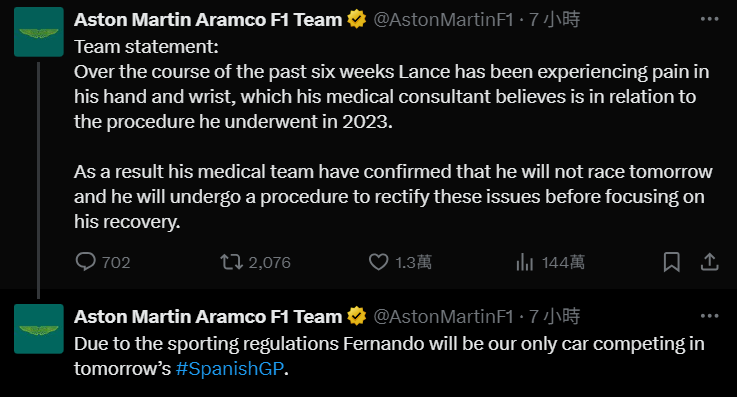The image size is (737, 397).
Task: Open the 7 小時 timestamp of first tweet
Action: 554,20
